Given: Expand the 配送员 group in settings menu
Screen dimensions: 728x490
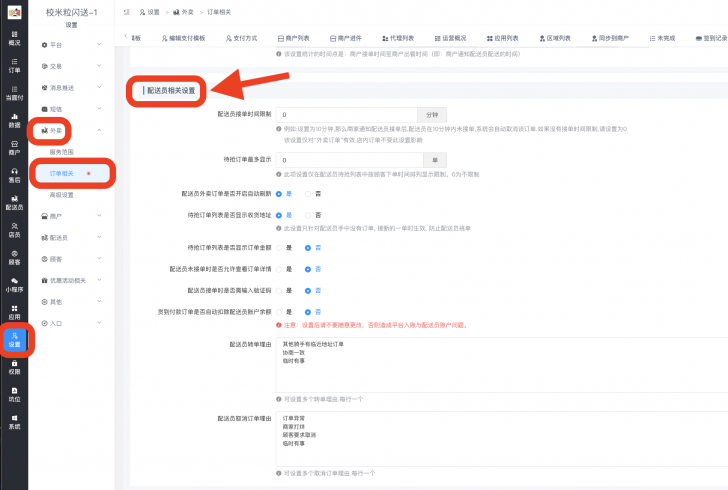Looking at the screenshot, I should tap(72, 237).
